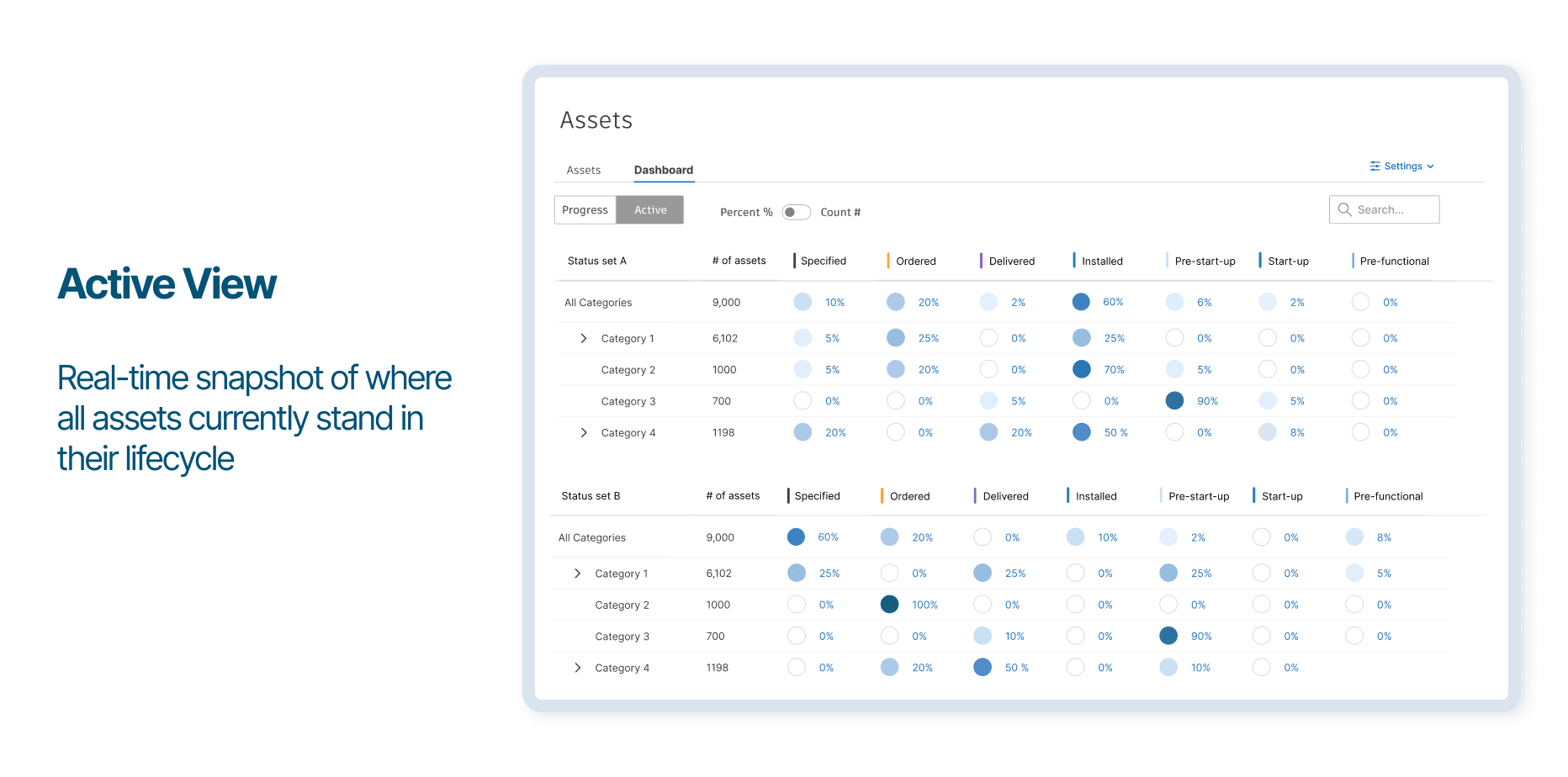Click the # of assets header in set A
1568x777 pixels.
(x=739, y=261)
